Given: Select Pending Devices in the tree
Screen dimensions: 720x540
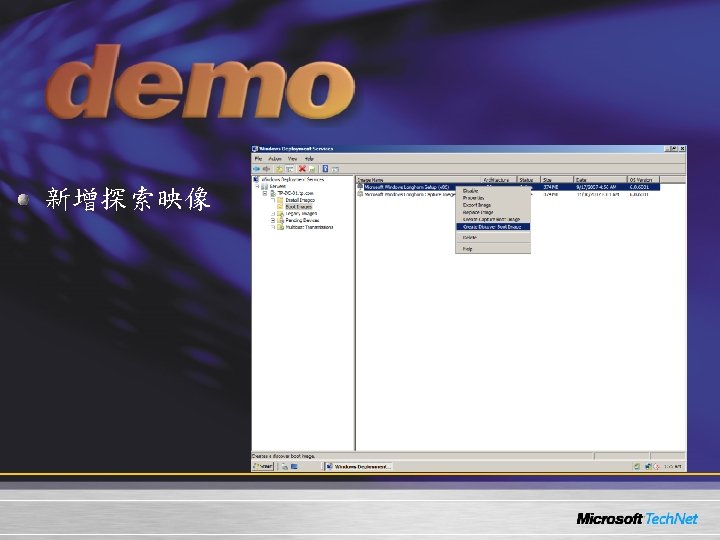Looking at the screenshot, I should pos(302,220).
